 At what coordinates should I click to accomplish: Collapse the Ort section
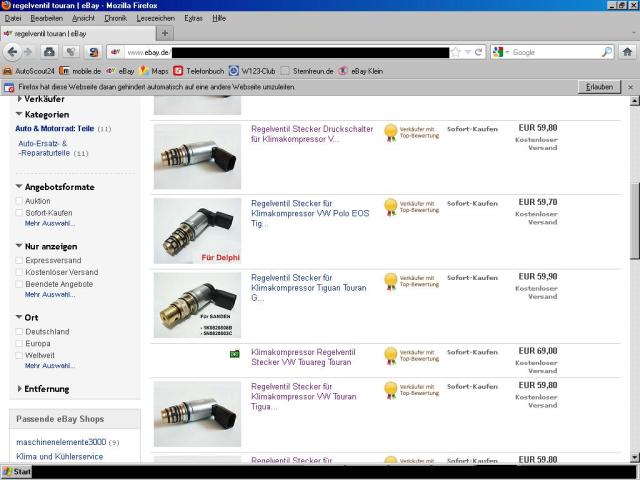pyautogui.click(x=19, y=317)
